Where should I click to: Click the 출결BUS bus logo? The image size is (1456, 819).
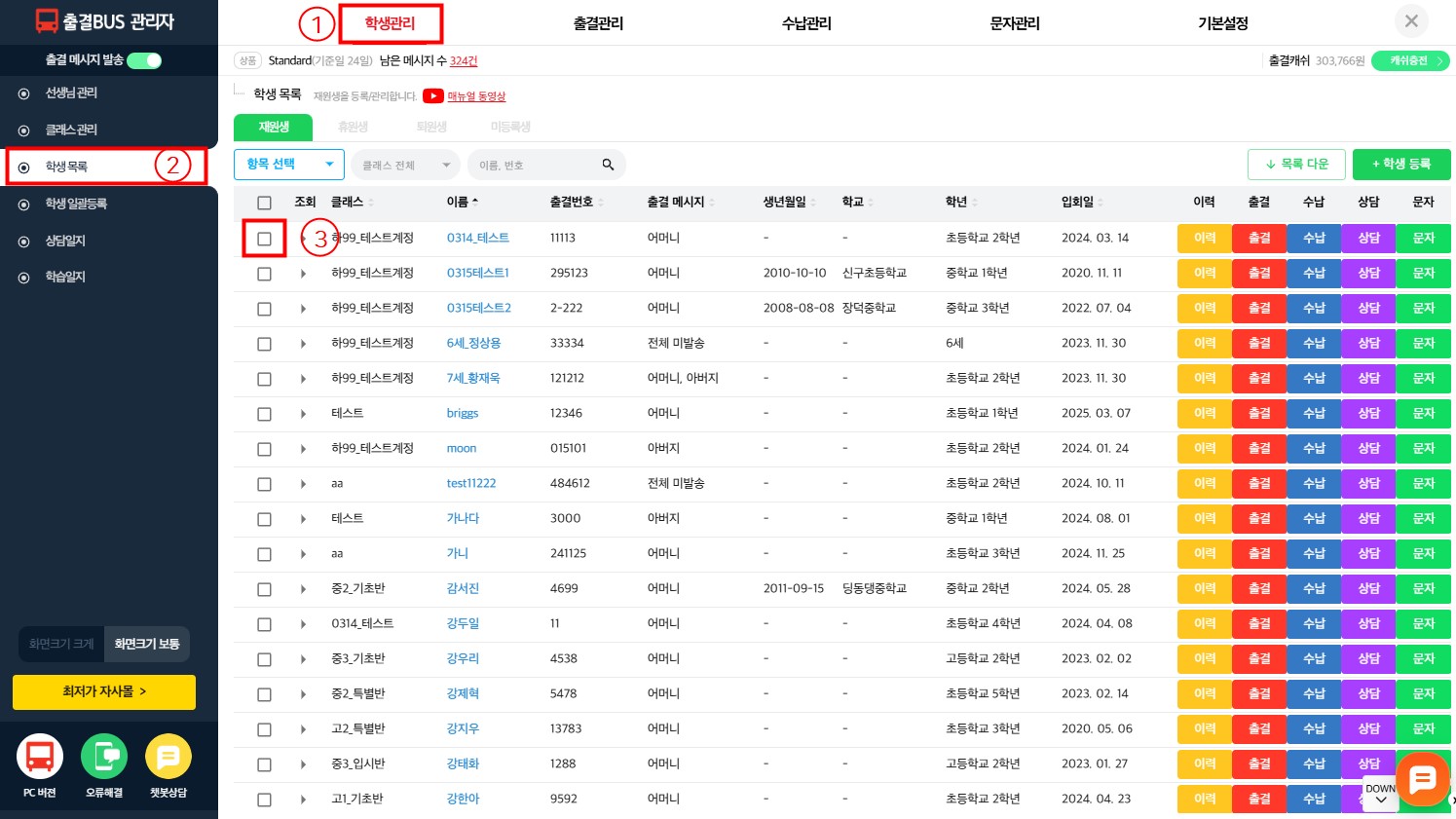click(47, 21)
